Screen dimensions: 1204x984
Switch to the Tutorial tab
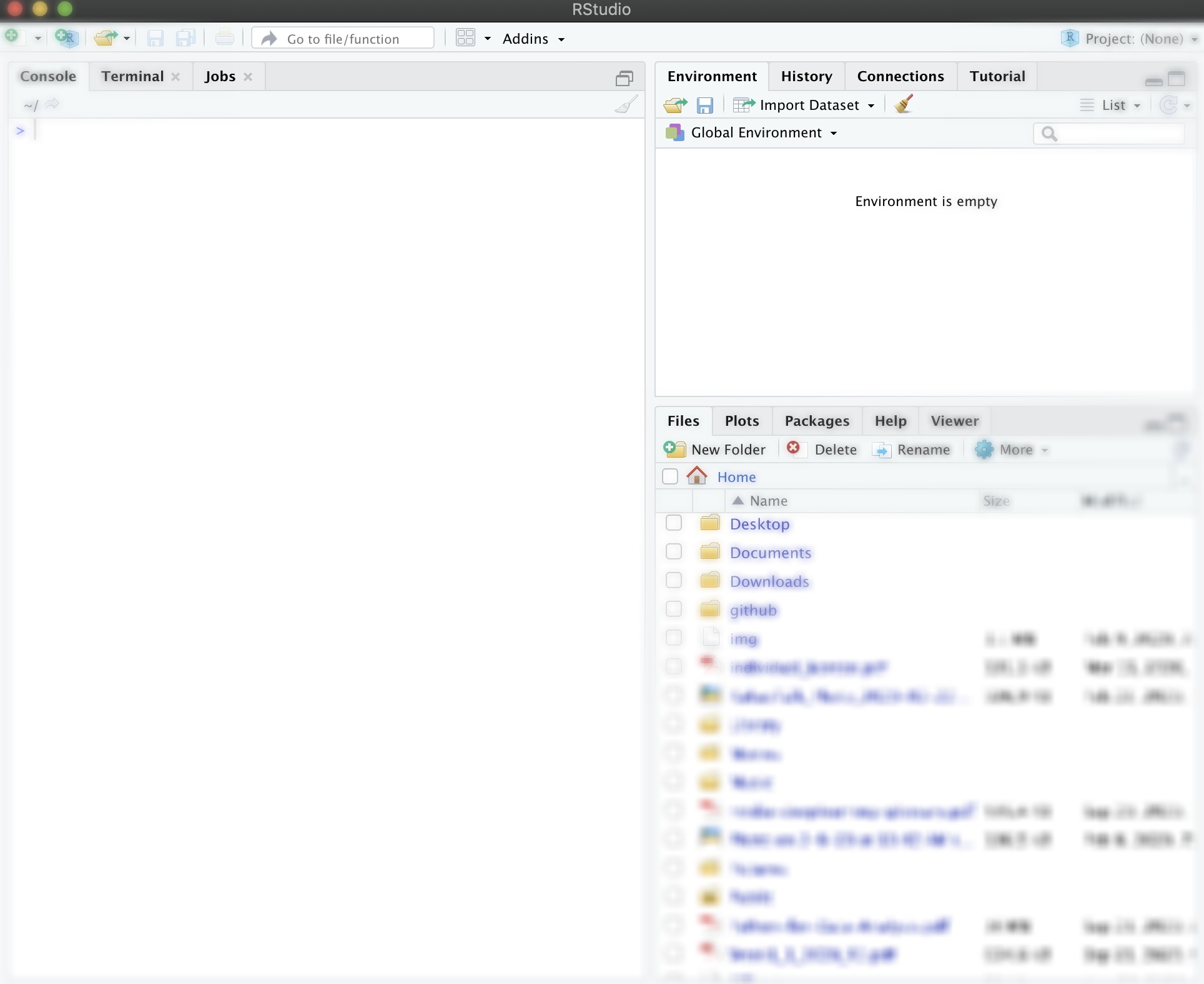[997, 76]
